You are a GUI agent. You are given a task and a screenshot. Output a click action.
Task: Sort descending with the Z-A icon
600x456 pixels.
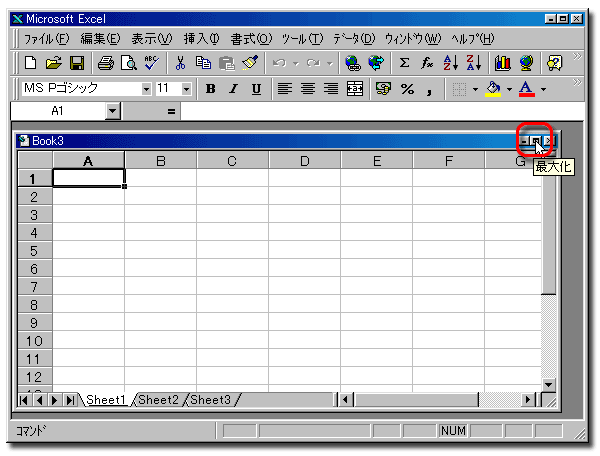click(x=474, y=63)
